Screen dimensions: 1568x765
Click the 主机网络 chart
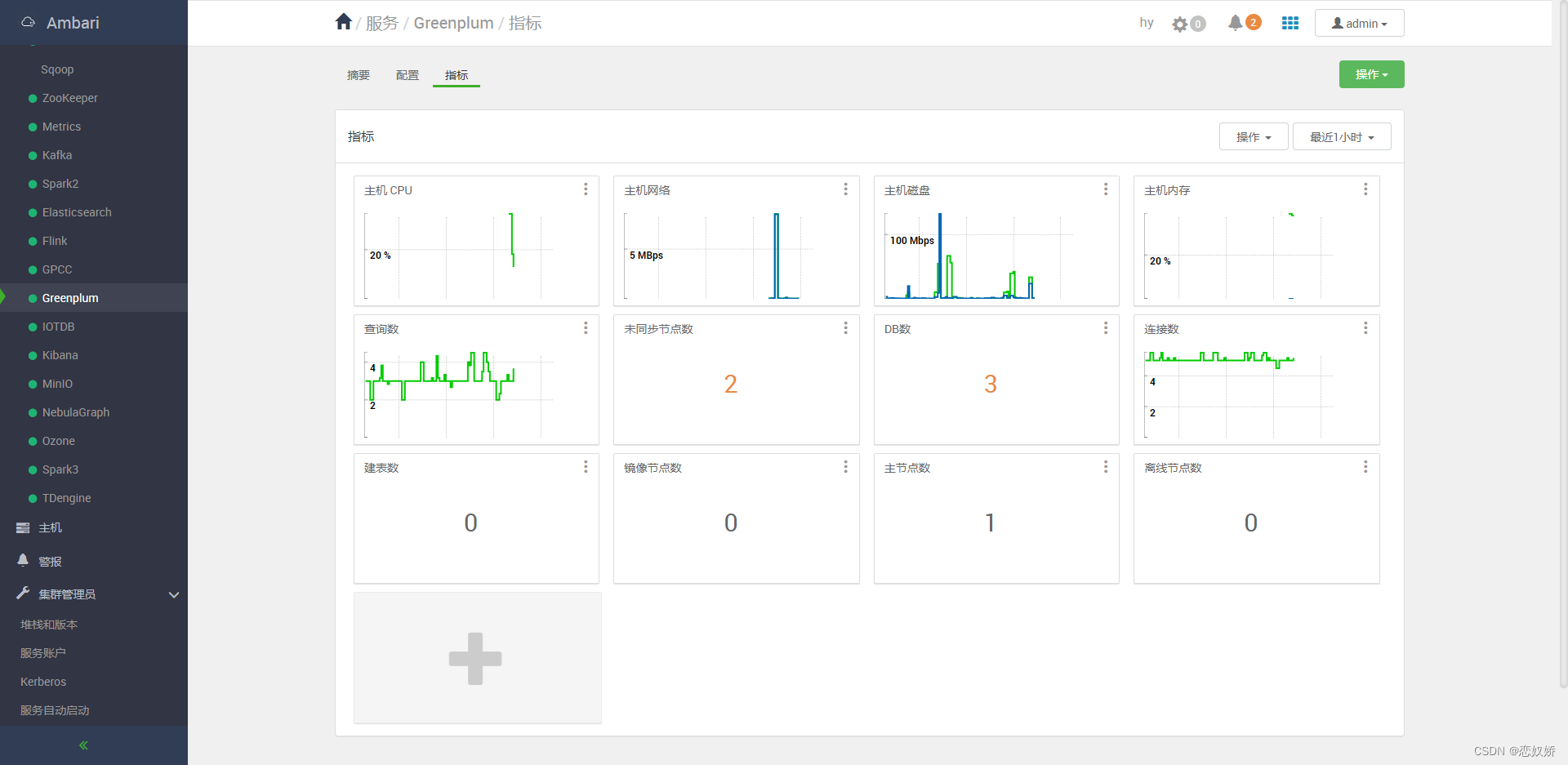click(719, 256)
